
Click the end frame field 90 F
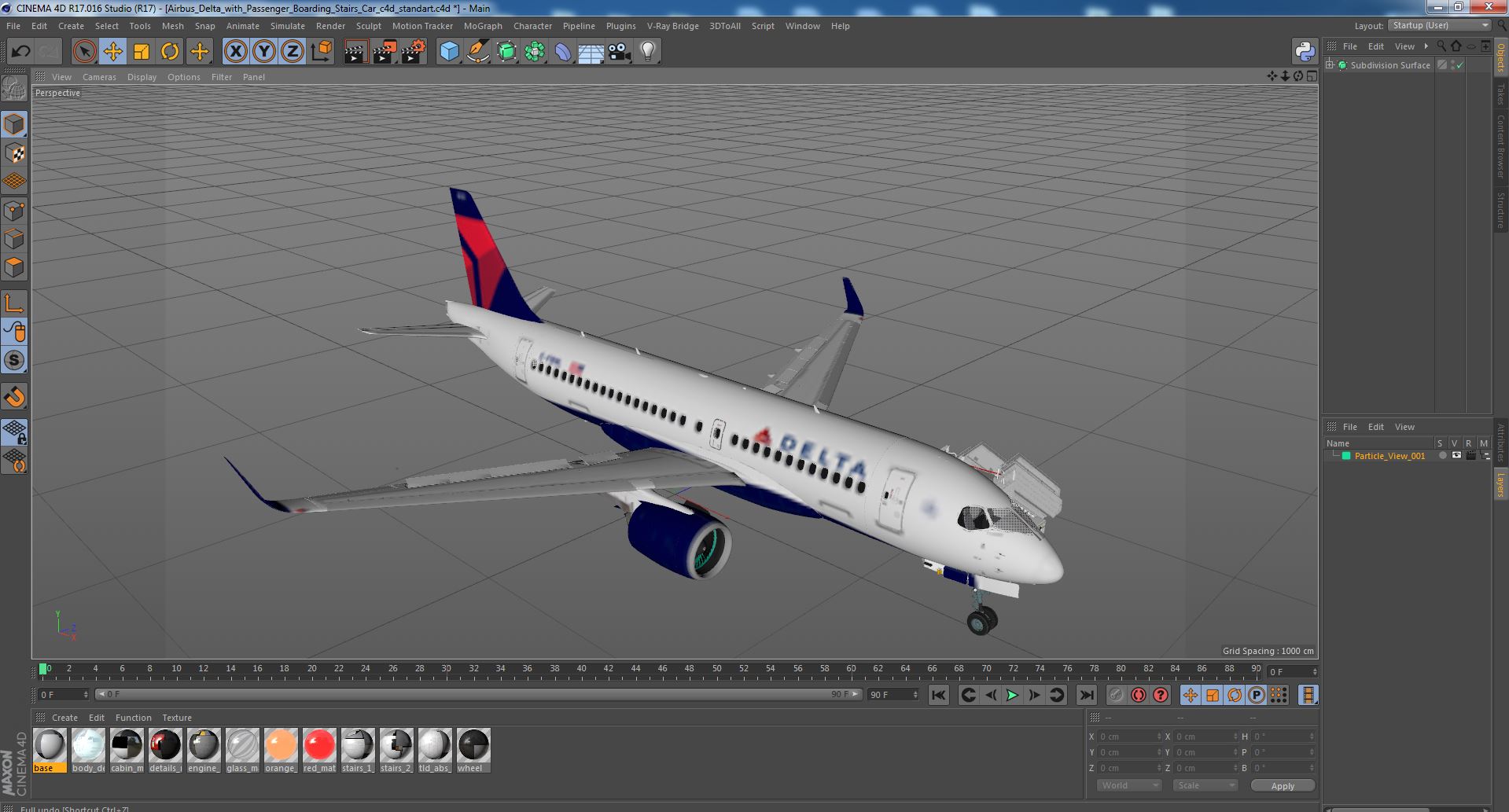coord(893,695)
